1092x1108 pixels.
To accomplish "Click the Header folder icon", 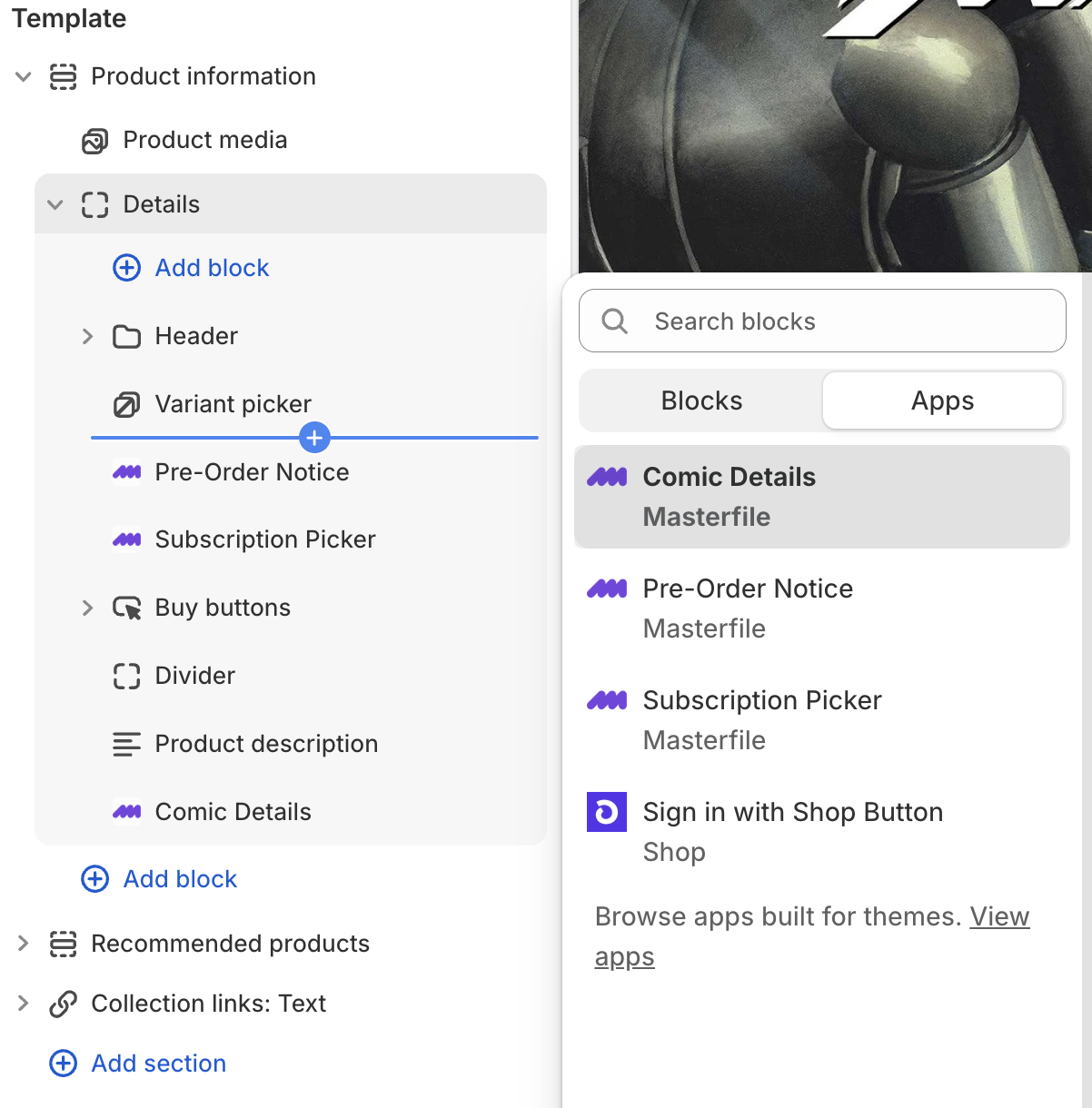I will [x=126, y=337].
